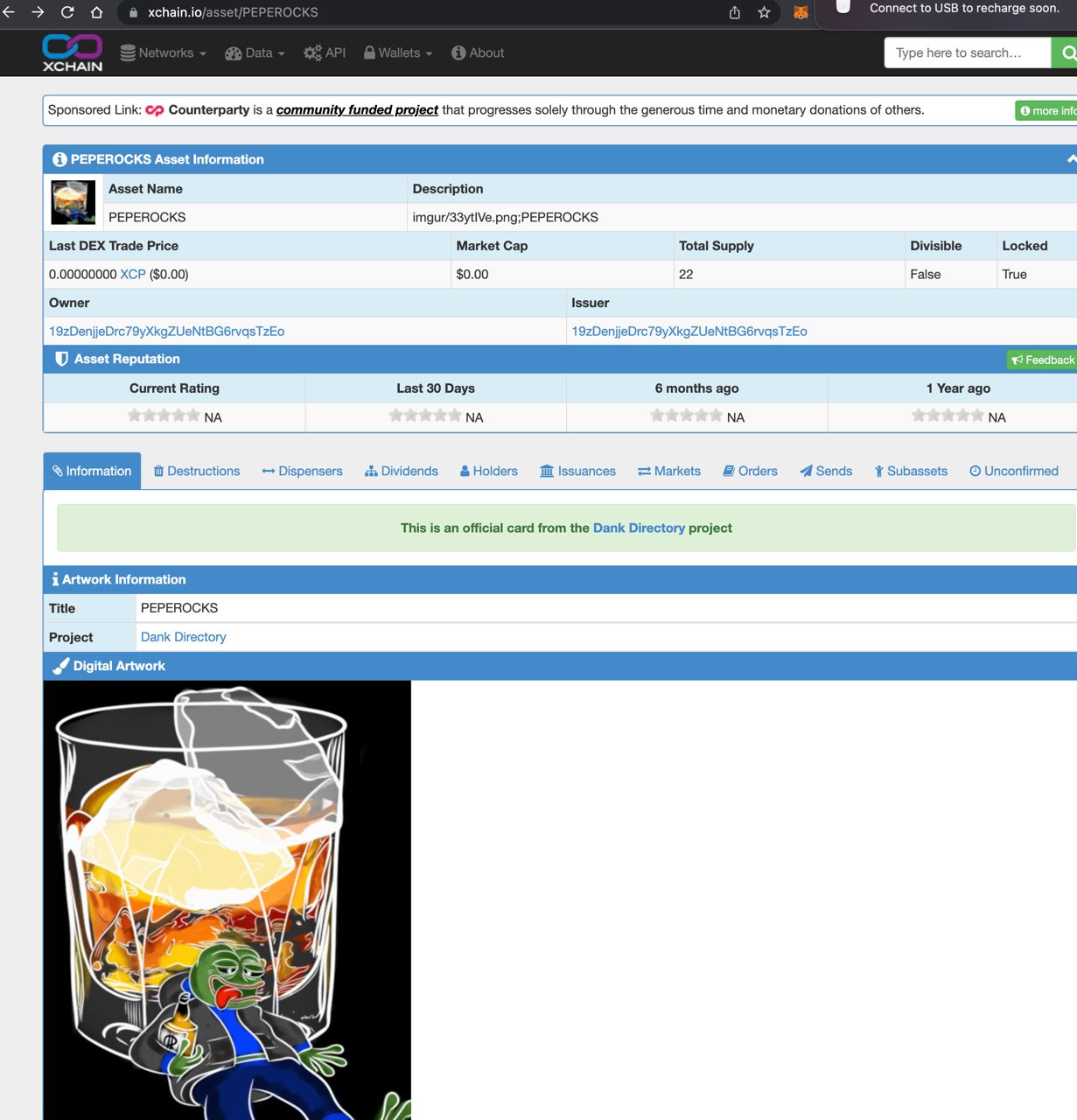
Task: Click the XChain logo
Action: click(x=73, y=52)
